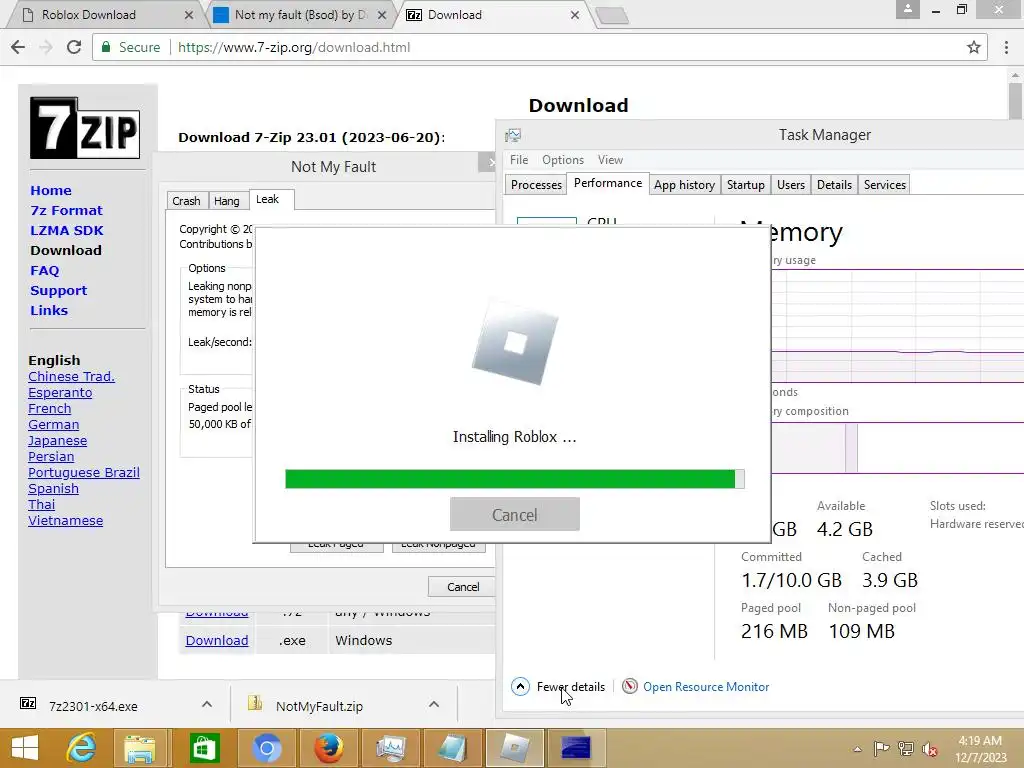
Task: Open the 7z Format page link
Action: 67,210
